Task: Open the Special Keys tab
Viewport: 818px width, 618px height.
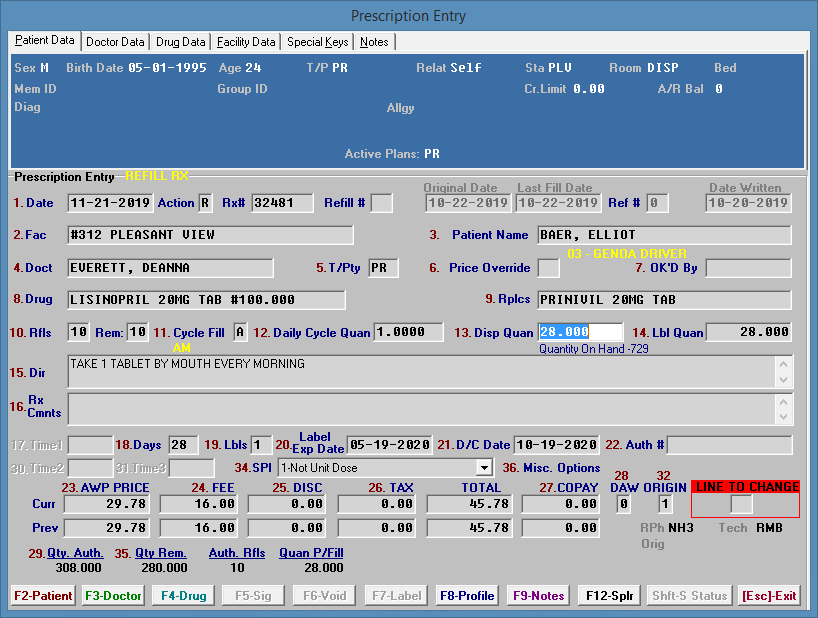Action: tap(317, 42)
